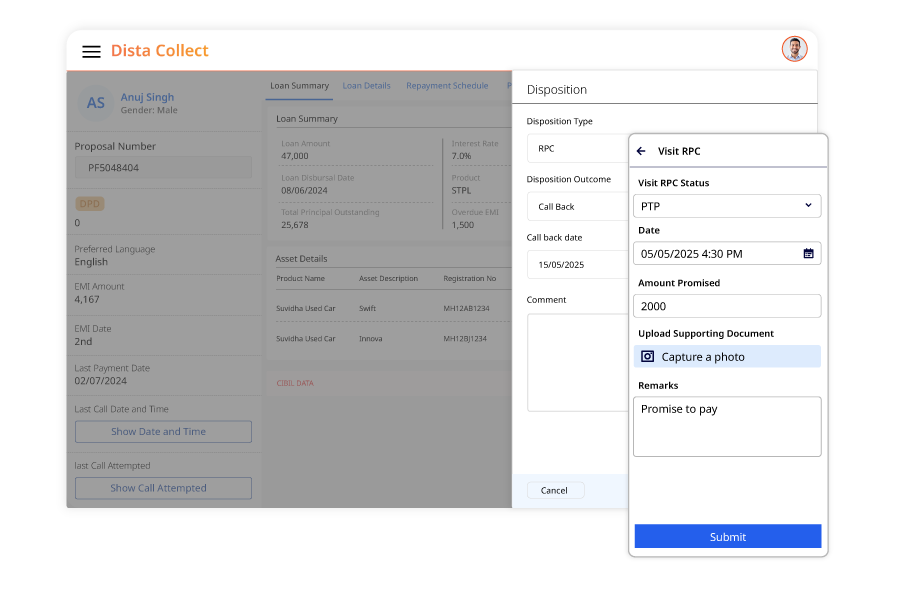
Task: Cancel the disposition panel
Action: [x=554, y=490]
